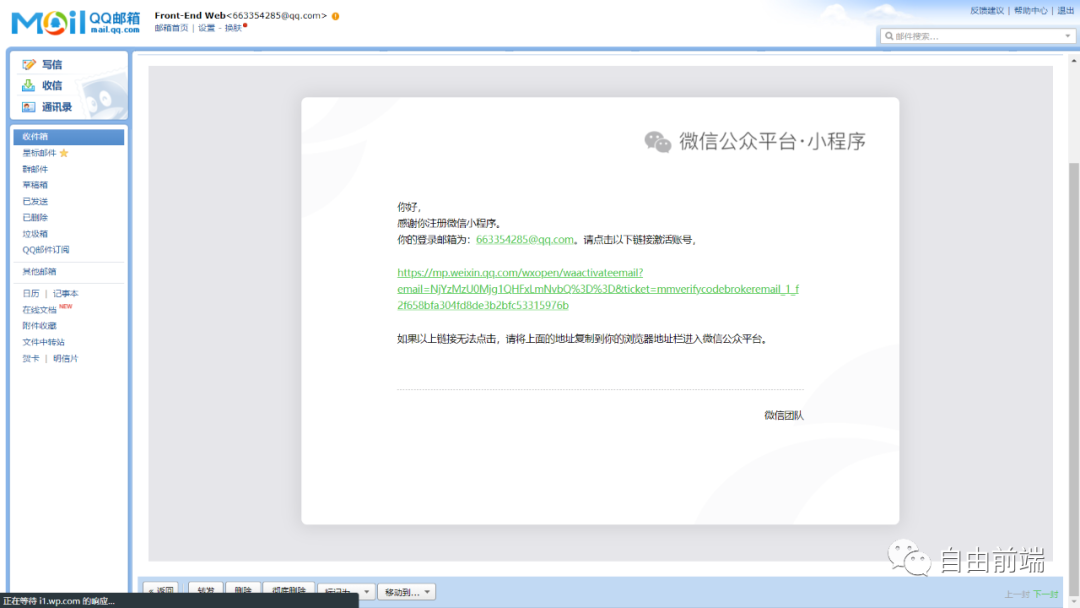Click the compose mail (写信) pencil icon
The height and width of the screenshot is (608, 1080).
pos(28,64)
